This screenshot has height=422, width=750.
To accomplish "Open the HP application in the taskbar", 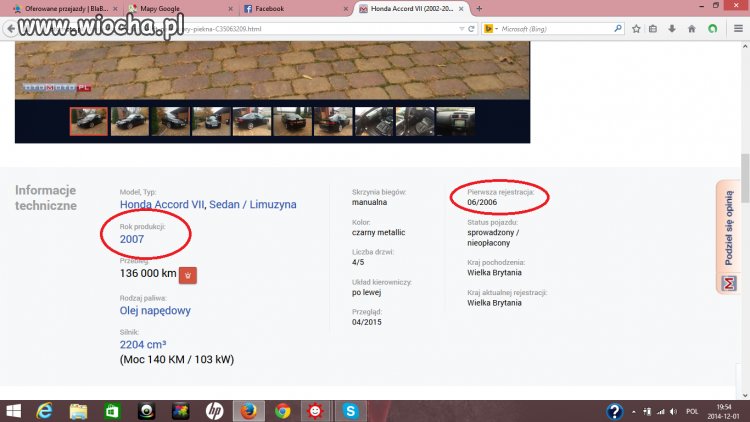I will [214, 411].
